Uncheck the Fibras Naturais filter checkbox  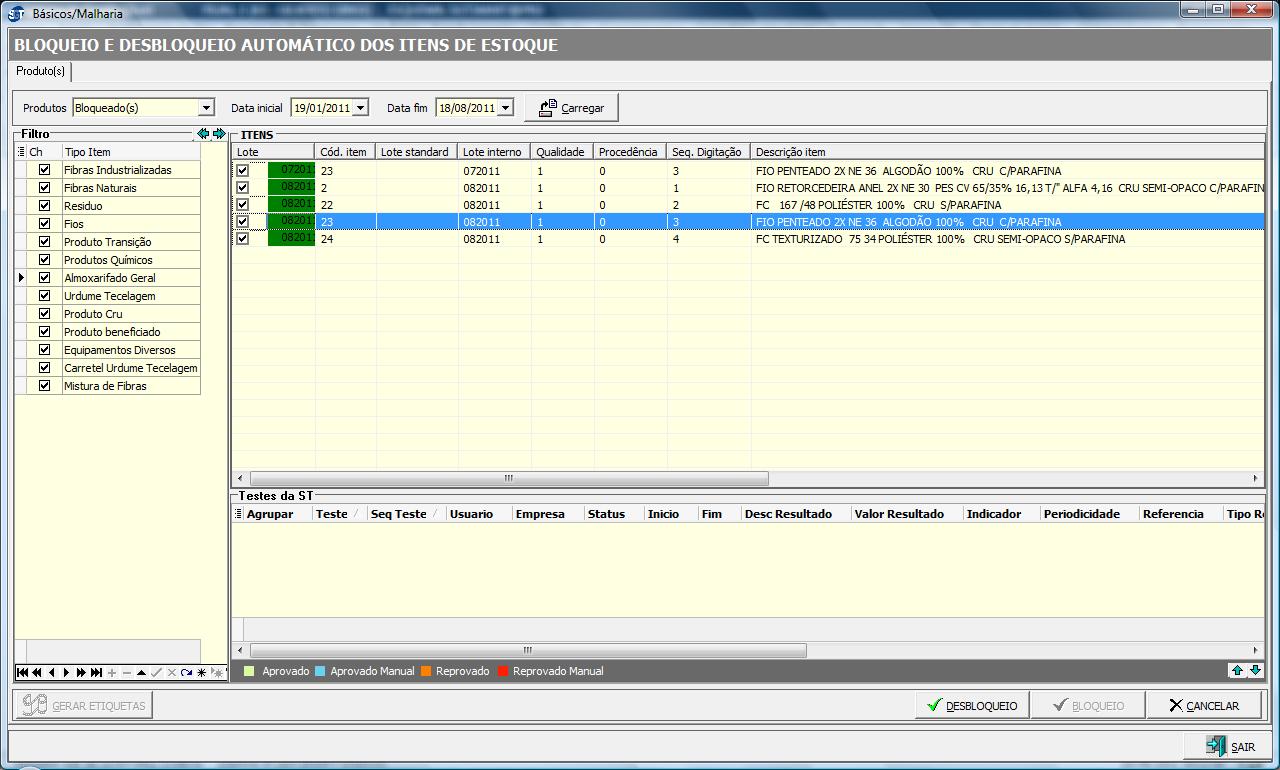click(x=44, y=188)
